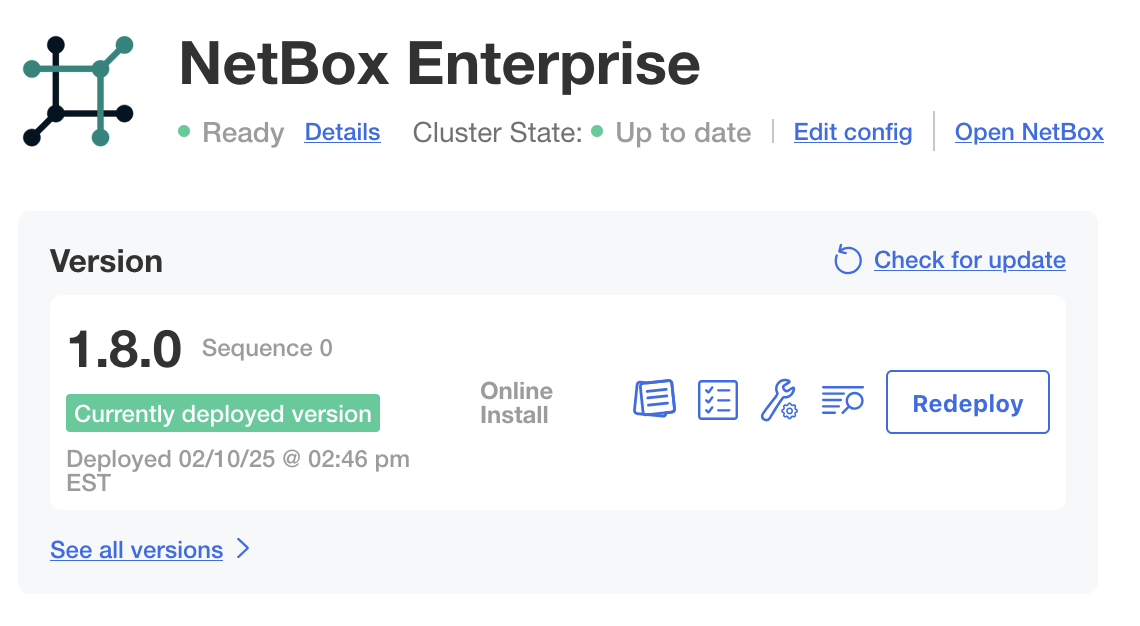The width and height of the screenshot is (1140, 626).
Task: Click the circular refresh arrow icon
Action: tap(848, 261)
